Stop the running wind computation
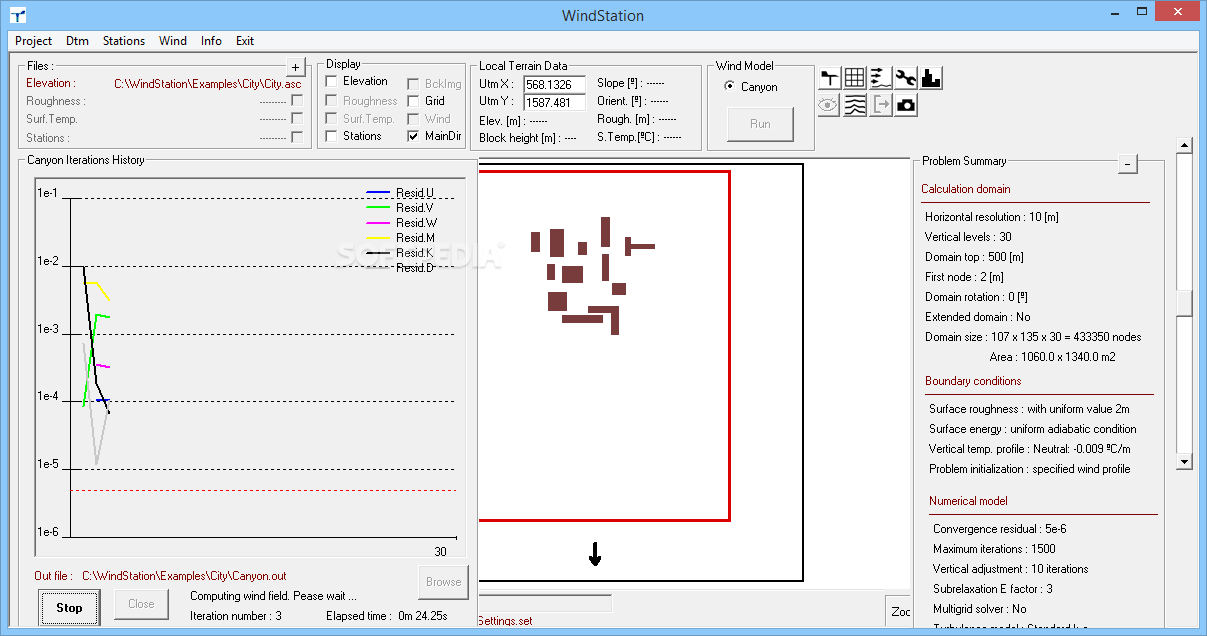The height and width of the screenshot is (636, 1207). pyautogui.click(x=70, y=607)
